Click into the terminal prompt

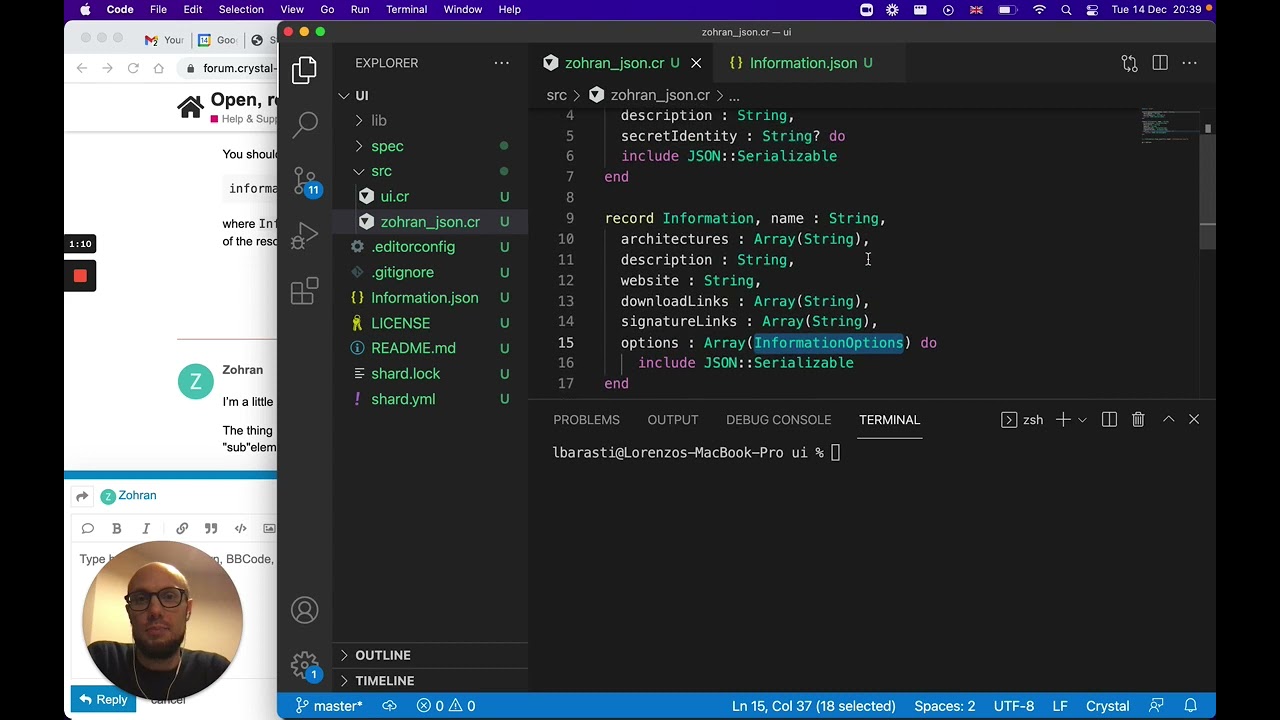tap(836, 453)
